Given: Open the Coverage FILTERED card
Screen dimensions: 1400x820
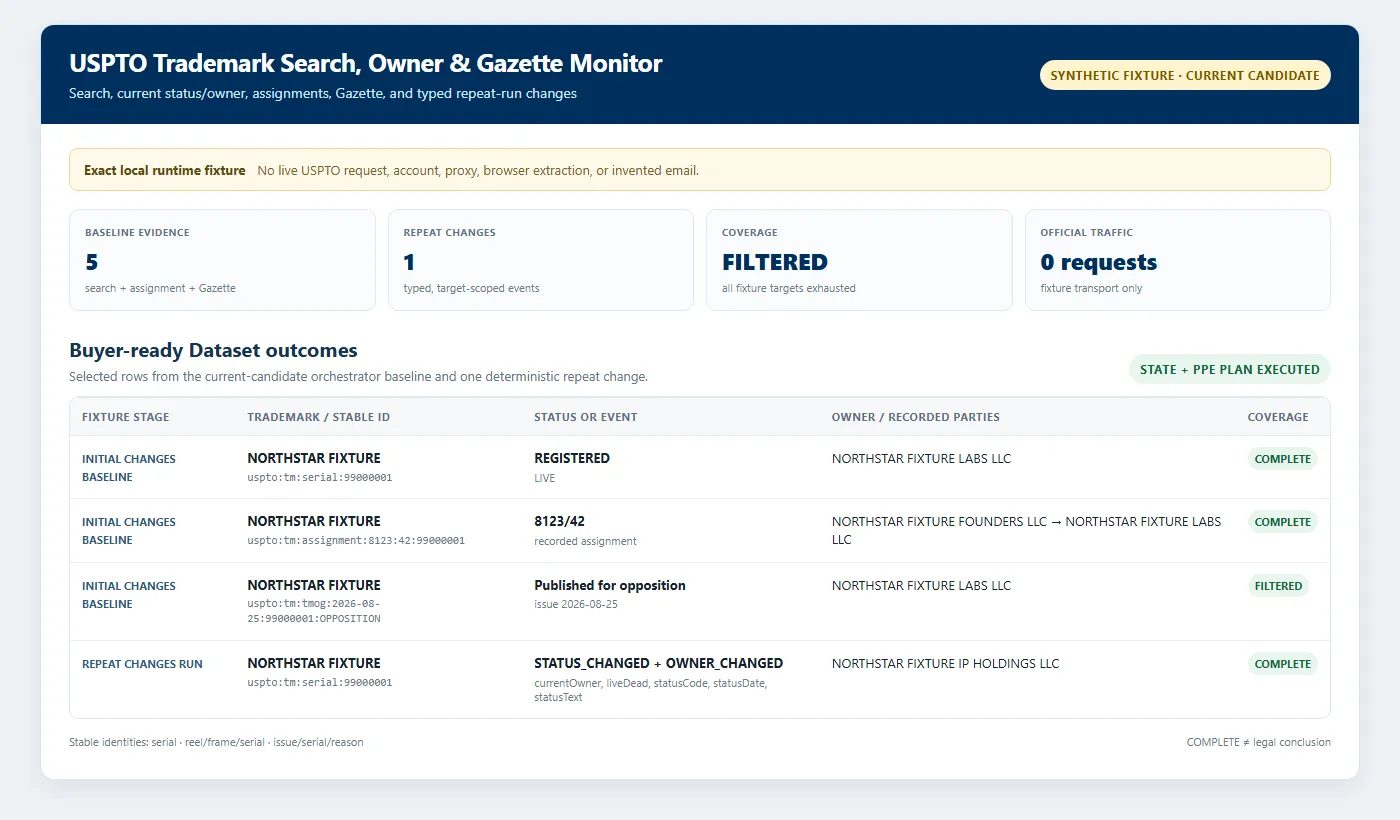Looking at the screenshot, I should click(859, 260).
